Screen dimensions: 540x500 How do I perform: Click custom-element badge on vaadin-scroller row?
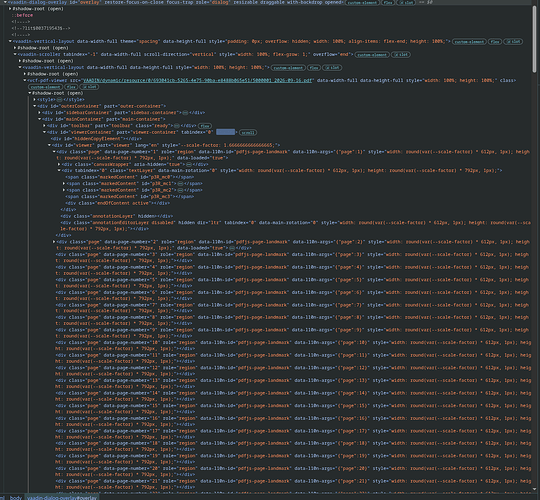(372, 55)
